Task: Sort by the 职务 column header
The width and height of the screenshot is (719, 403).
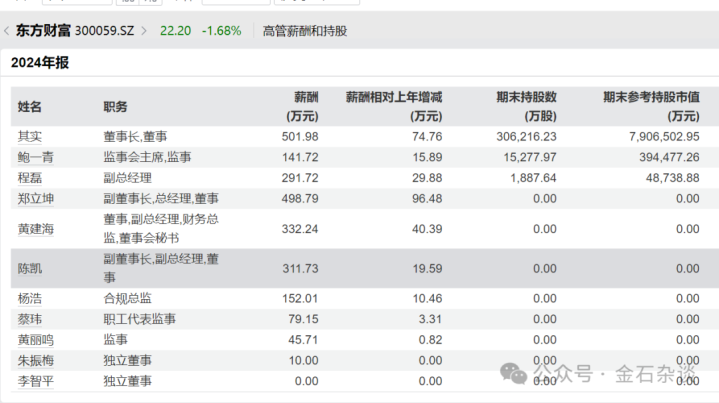Action: pyautogui.click(x=115, y=107)
